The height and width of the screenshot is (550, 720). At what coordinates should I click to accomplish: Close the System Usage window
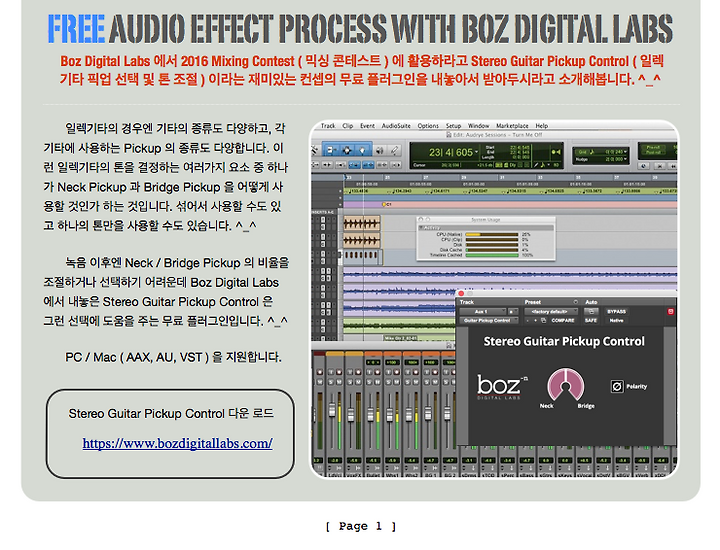click(x=421, y=220)
